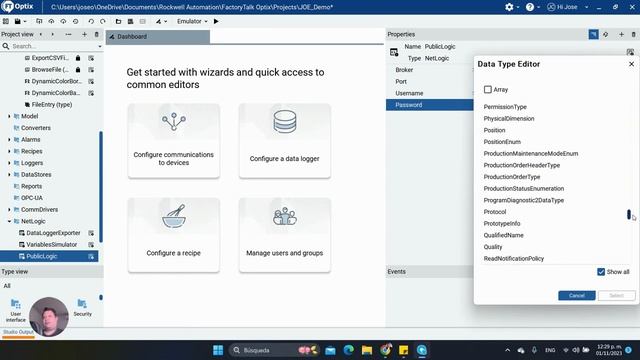This screenshot has height=360, width=640.
Task: Select the Port property row
Action: 429,82
